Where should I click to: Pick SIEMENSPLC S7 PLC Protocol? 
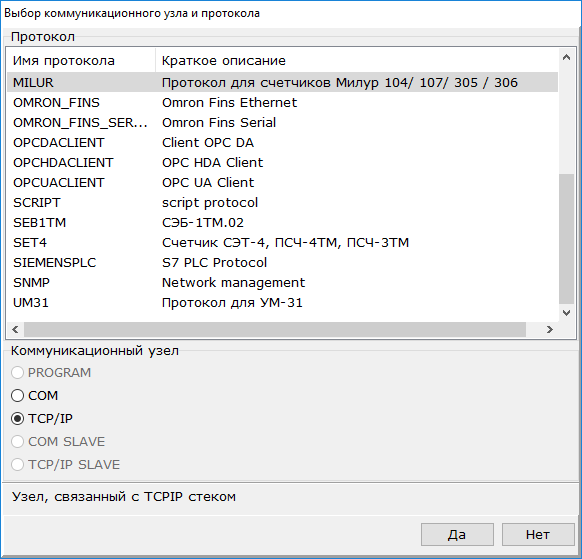coord(282,263)
